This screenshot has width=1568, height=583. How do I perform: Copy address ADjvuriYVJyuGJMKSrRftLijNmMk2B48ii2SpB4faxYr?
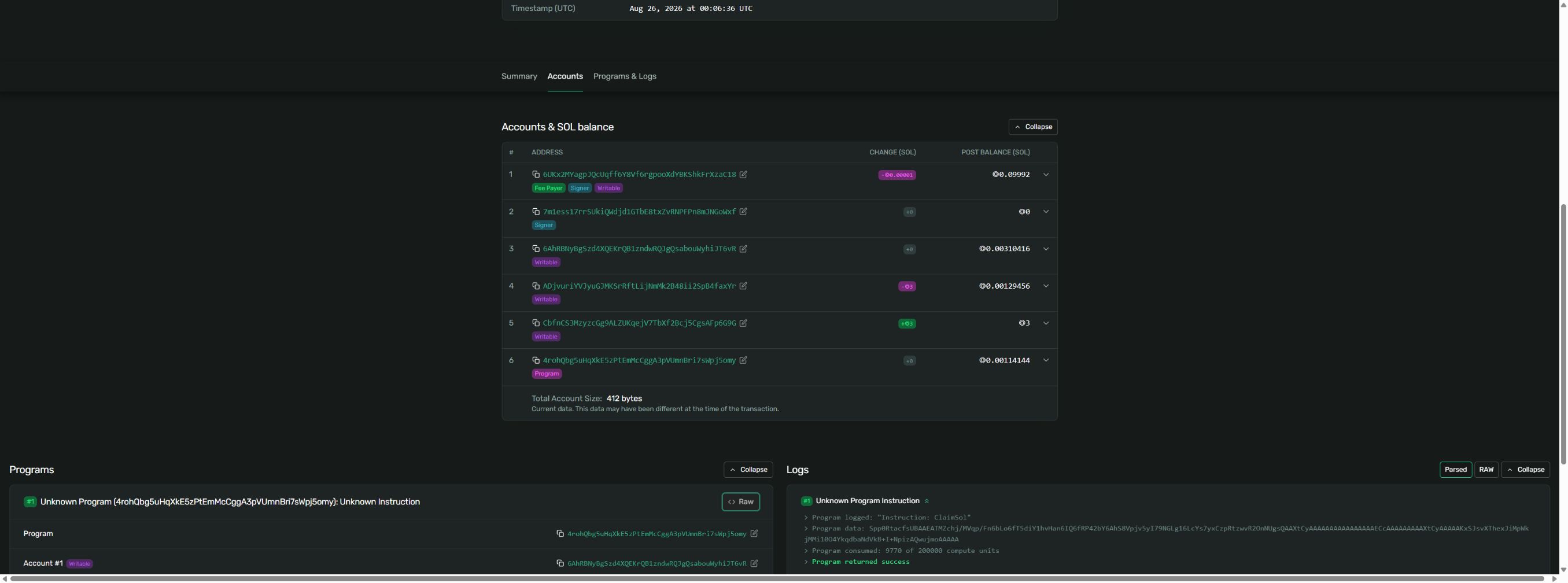pyautogui.click(x=536, y=286)
